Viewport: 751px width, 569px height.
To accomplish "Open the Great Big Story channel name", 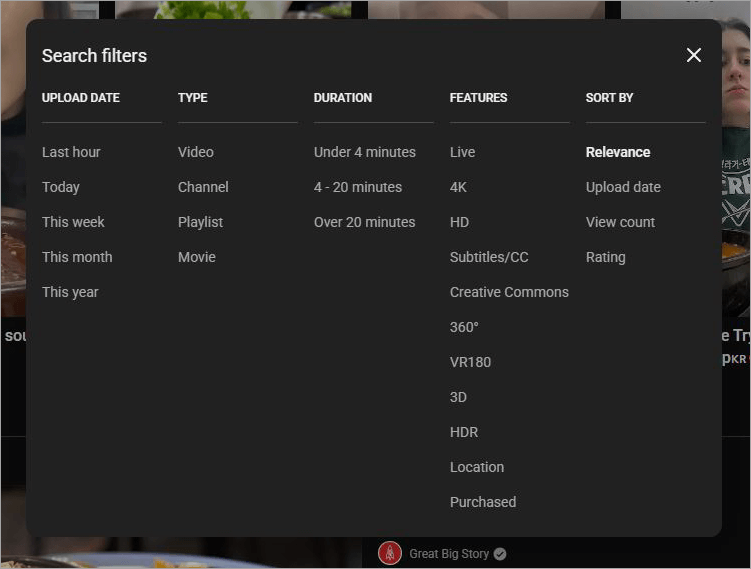I will tap(449, 554).
